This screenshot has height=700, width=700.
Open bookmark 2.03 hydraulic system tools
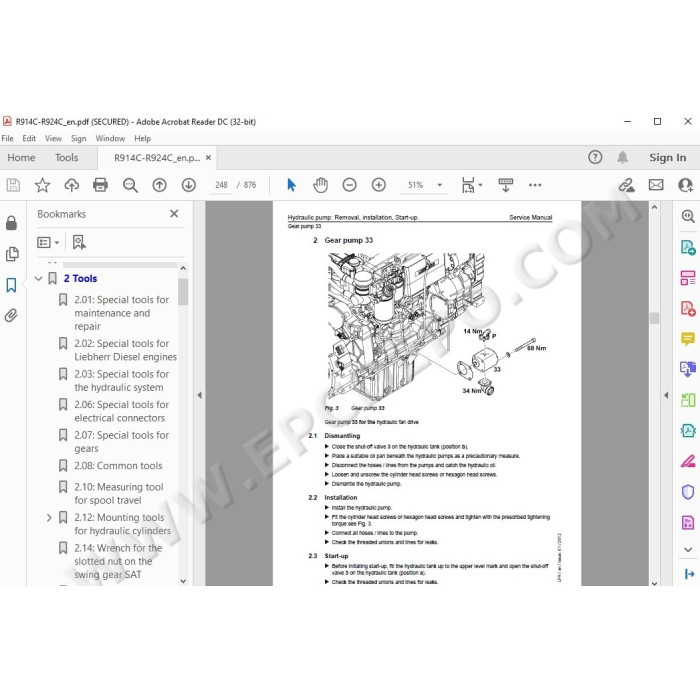(x=121, y=381)
